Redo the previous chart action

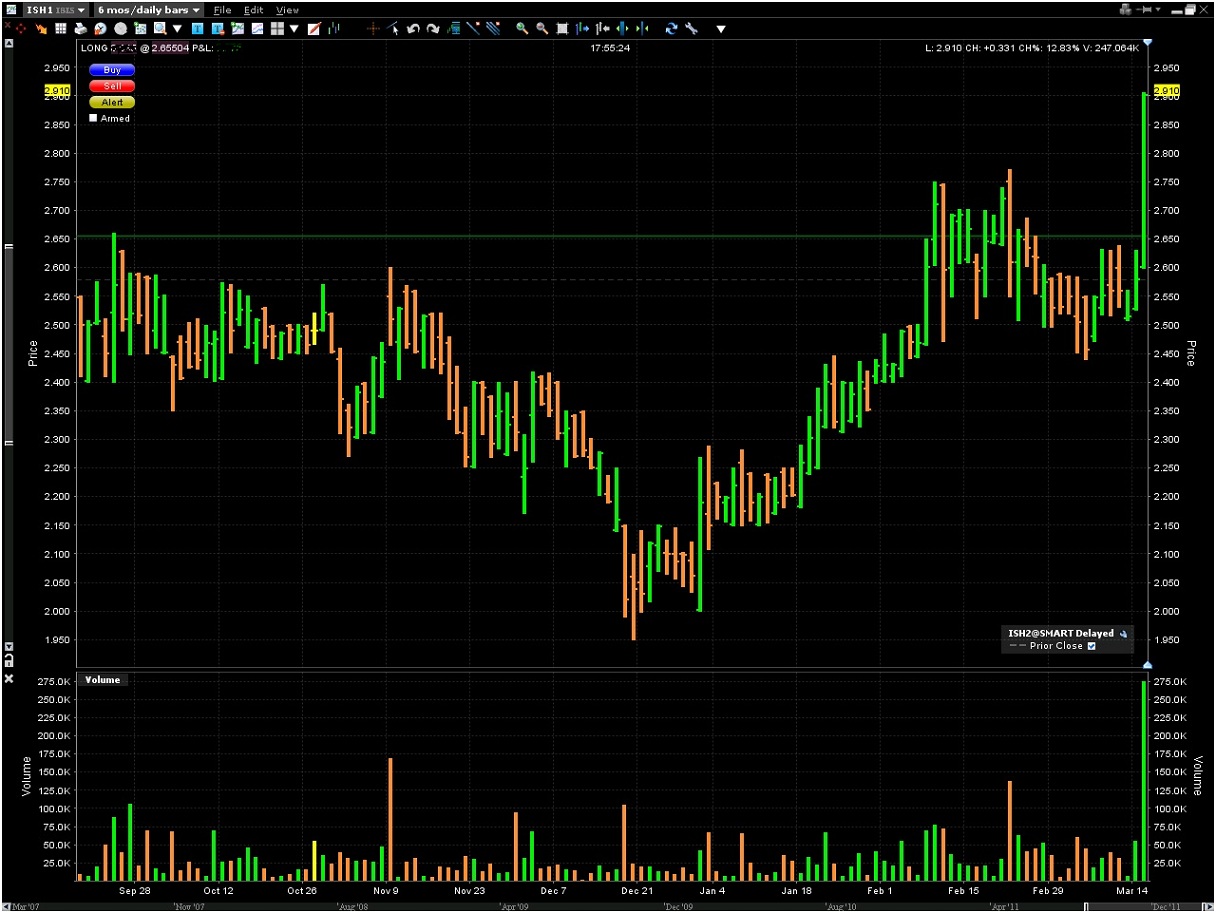[x=433, y=28]
